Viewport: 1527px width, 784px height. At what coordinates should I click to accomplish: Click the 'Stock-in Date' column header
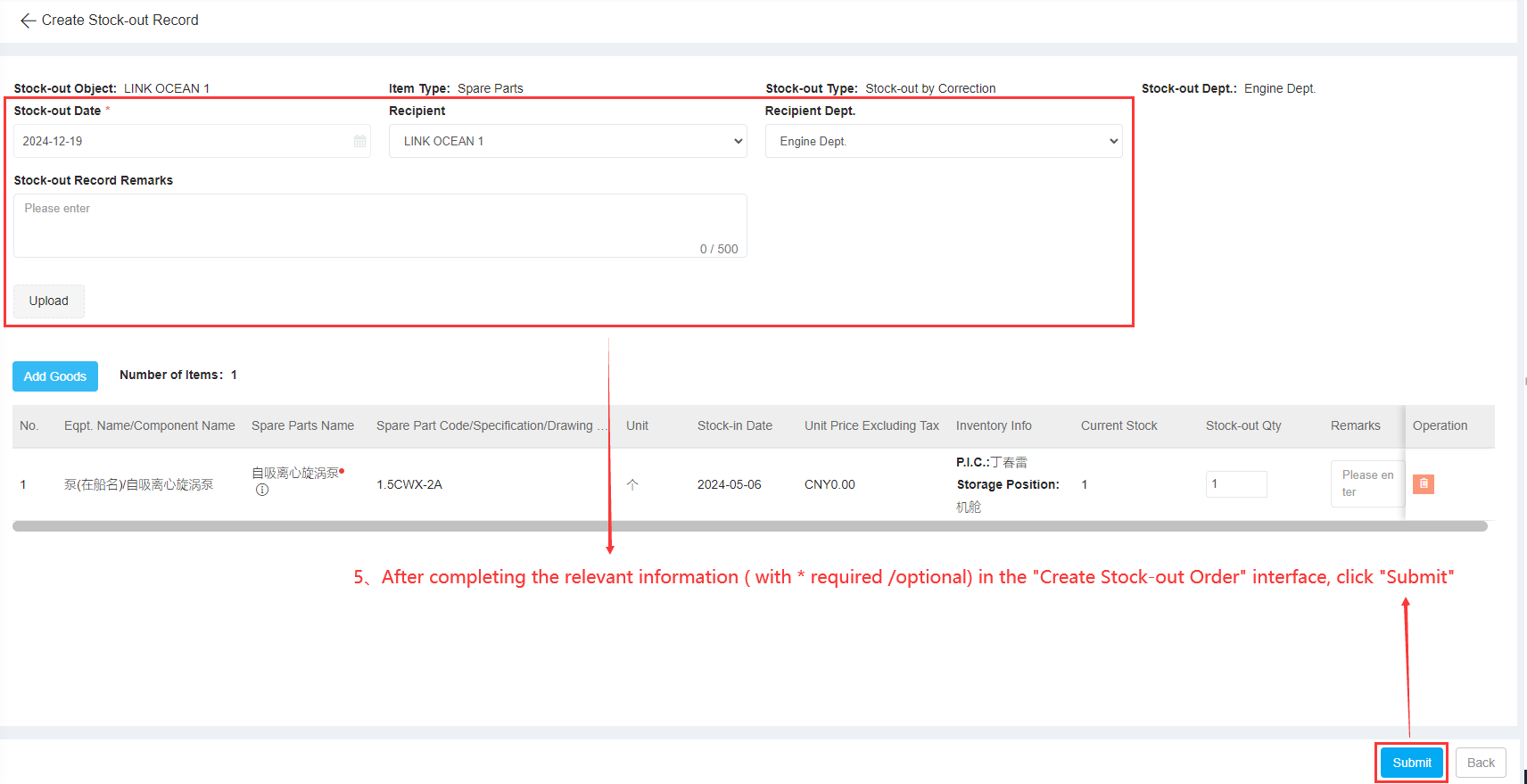(x=735, y=425)
